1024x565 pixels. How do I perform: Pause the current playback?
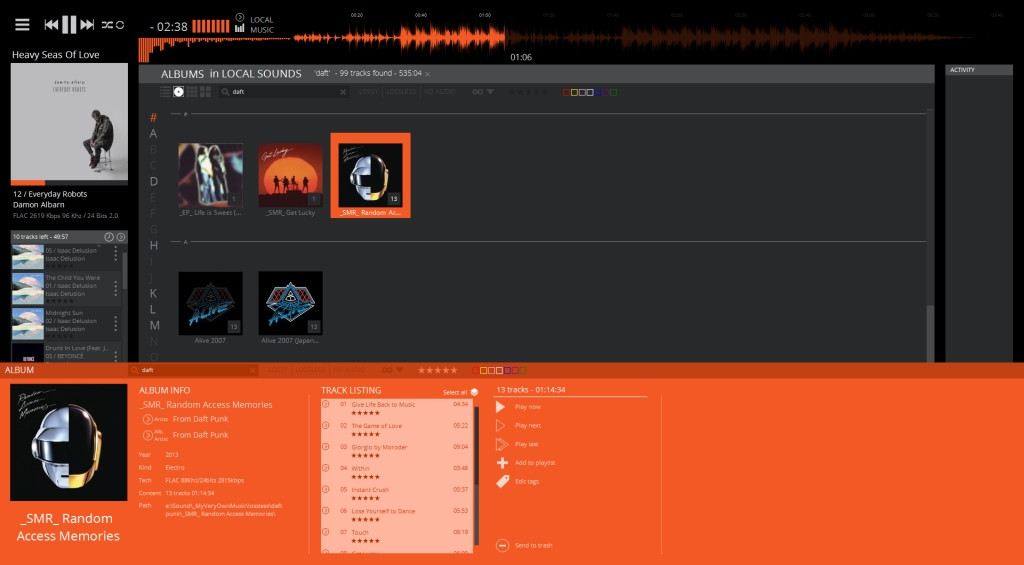tap(69, 25)
